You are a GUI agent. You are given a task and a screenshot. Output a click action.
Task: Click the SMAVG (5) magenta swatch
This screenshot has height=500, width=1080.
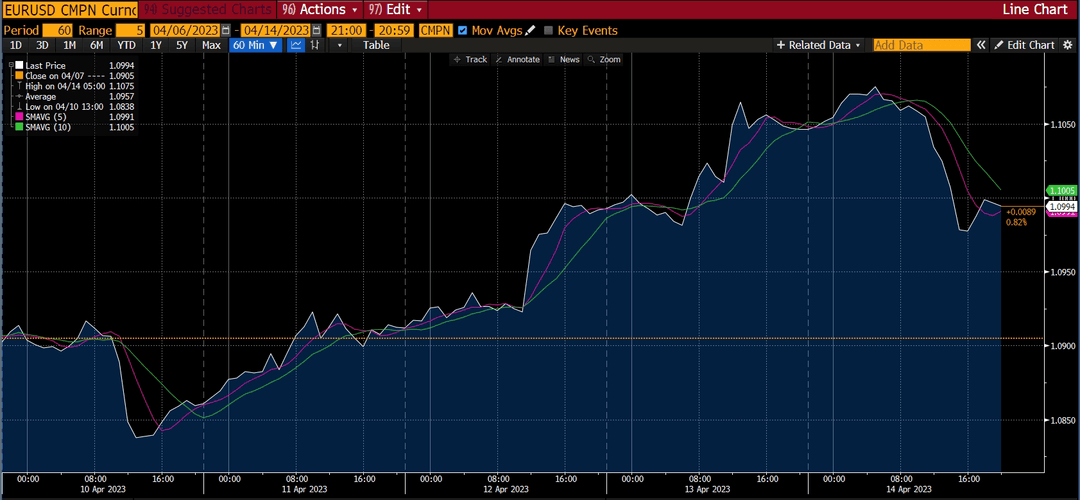(x=19, y=117)
